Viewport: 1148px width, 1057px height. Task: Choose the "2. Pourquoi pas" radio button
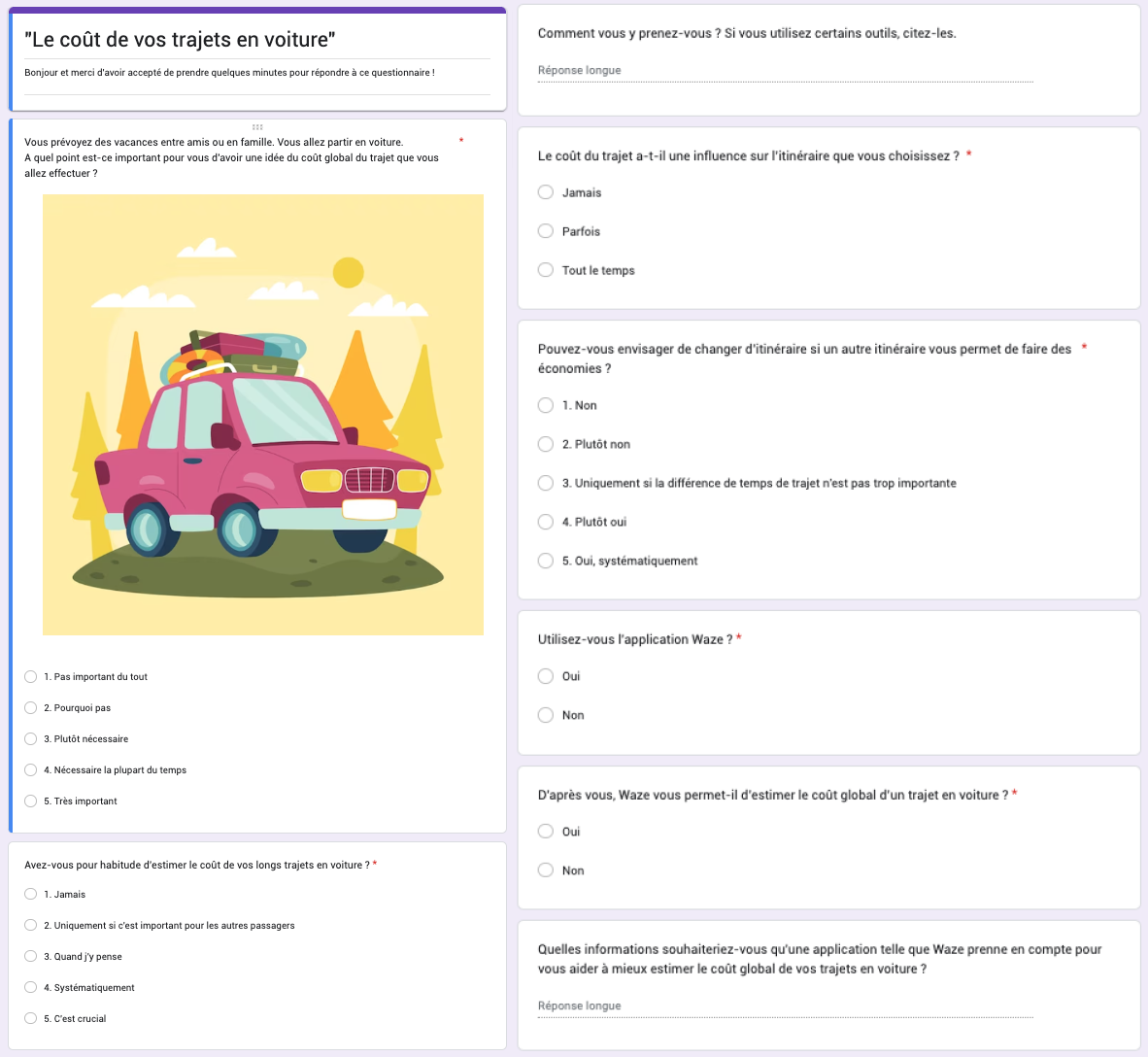[x=31, y=708]
